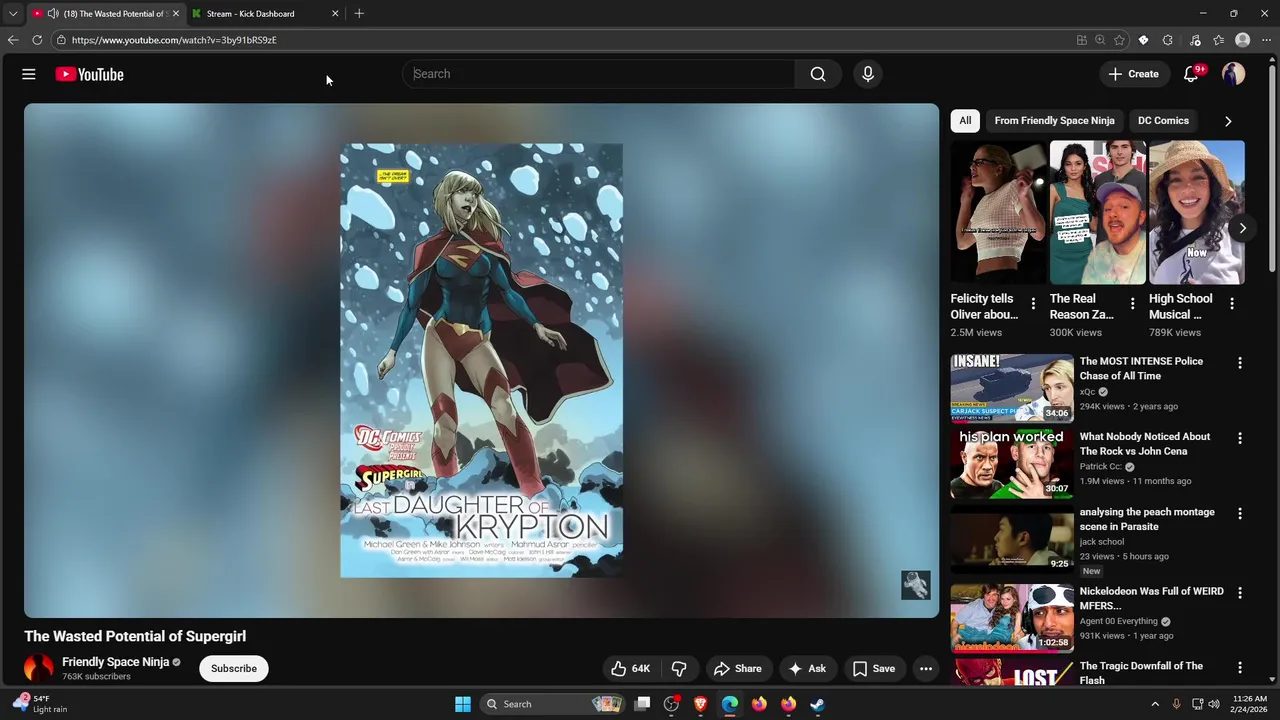Click the search magnifier button
1280x720 pixels.
[818, 74]
